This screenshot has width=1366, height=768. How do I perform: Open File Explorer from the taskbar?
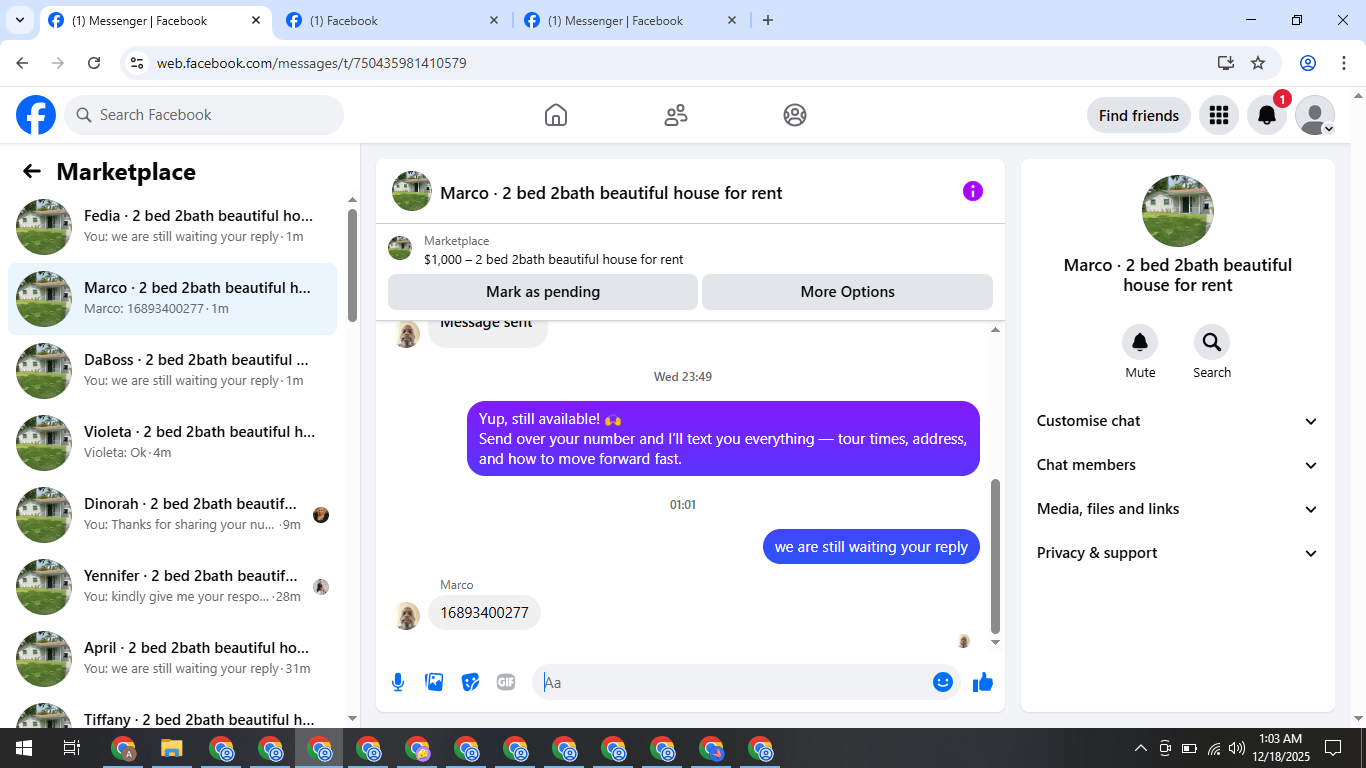pyautogui.click(x=172, y=748)
